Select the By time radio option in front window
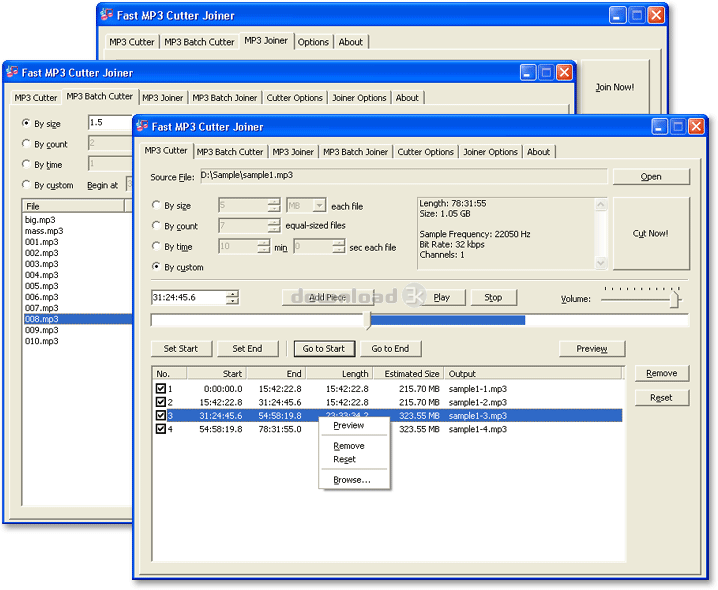Viewport: 718px width, 590px height. click(156, 246)
